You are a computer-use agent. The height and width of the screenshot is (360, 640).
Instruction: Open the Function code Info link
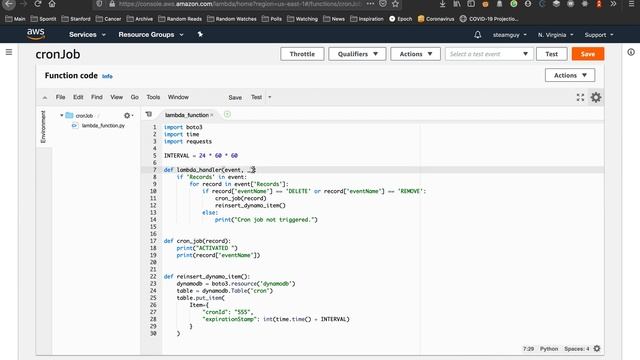107,76
